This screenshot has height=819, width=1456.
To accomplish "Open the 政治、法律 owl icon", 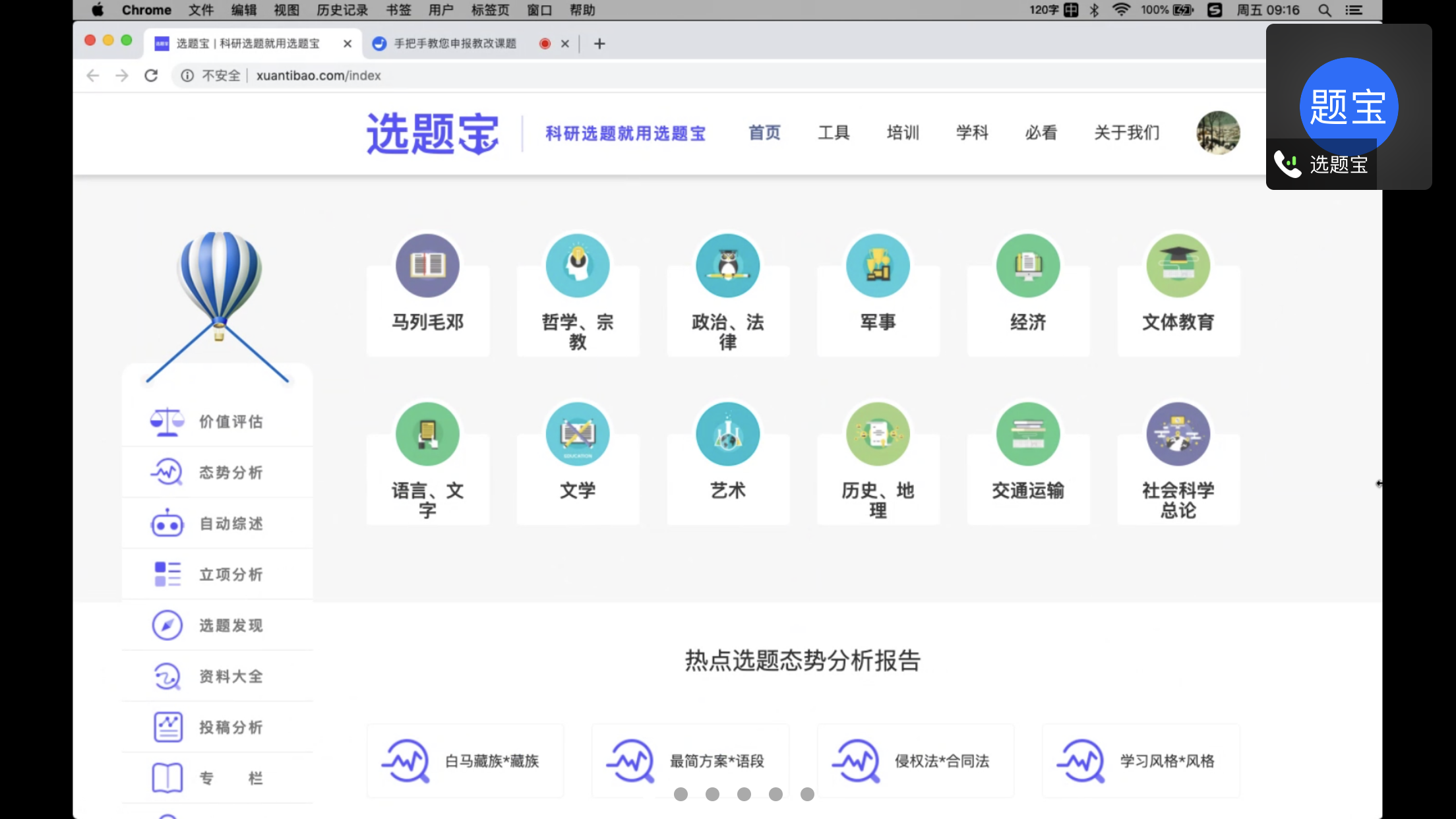I will tap(728, 266).
